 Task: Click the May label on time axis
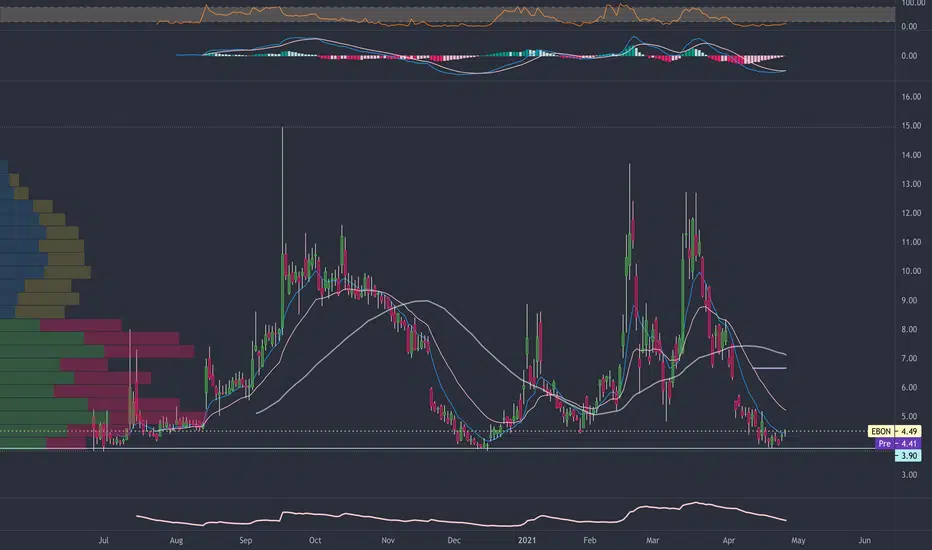[798, 540]
